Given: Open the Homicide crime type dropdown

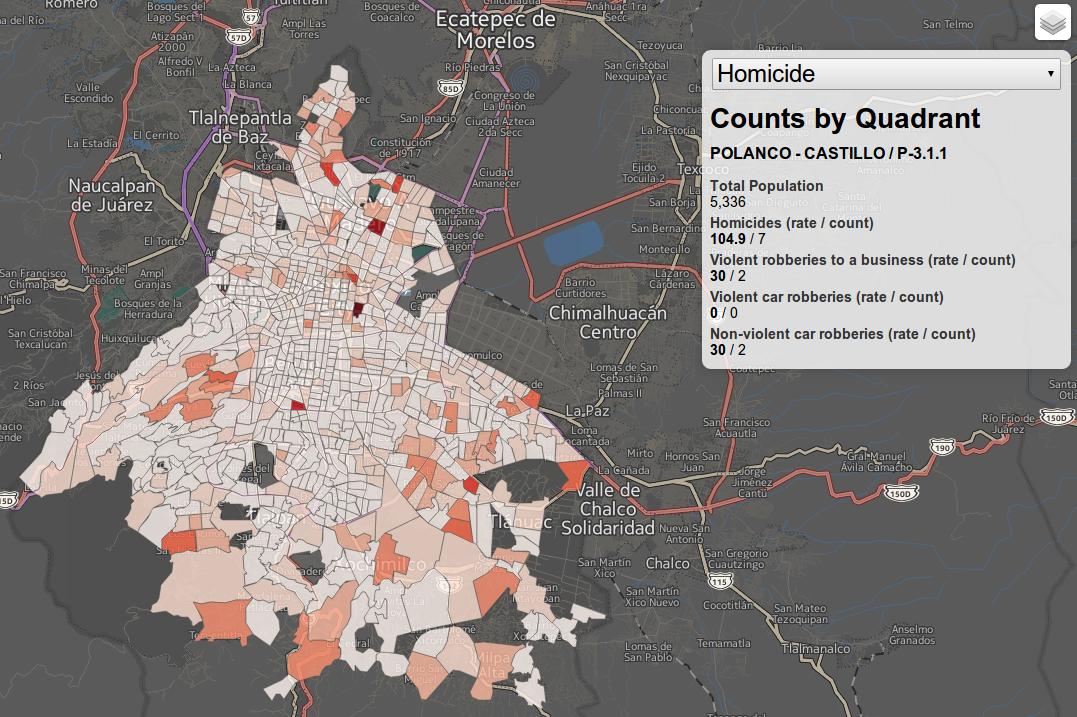Looking at the screenshot, I should 886,73.
